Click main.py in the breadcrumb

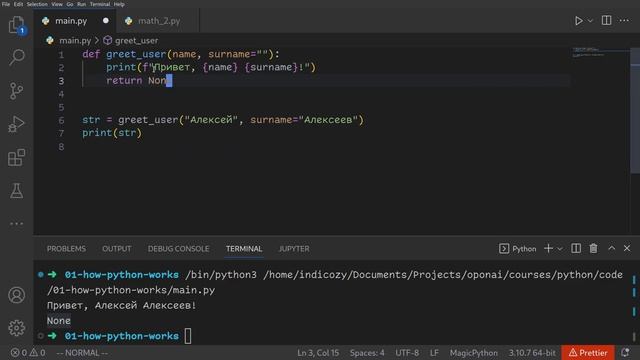[75, 40]
